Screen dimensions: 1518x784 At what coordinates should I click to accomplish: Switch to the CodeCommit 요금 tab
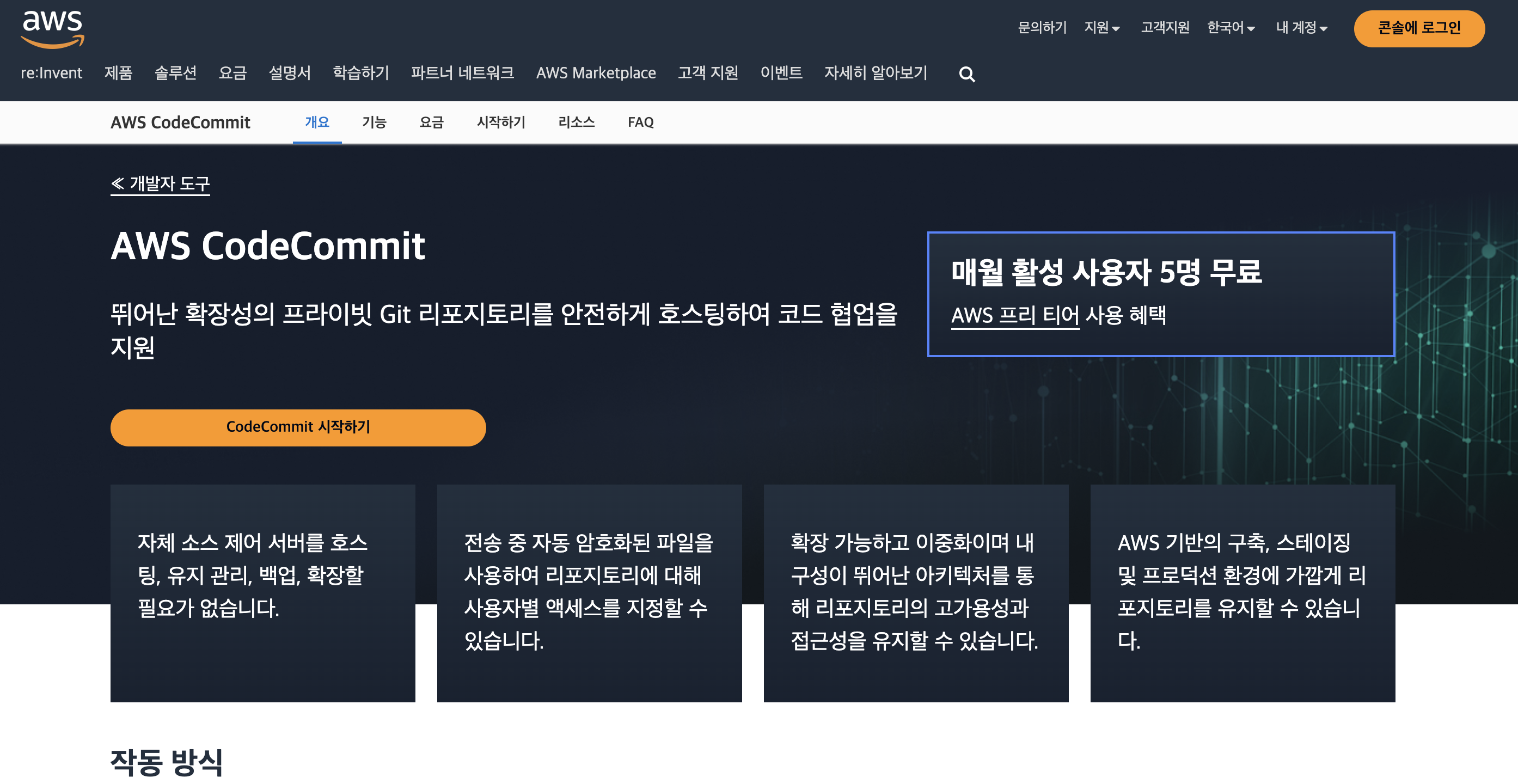pyautogui.click(x=431, y=122)
